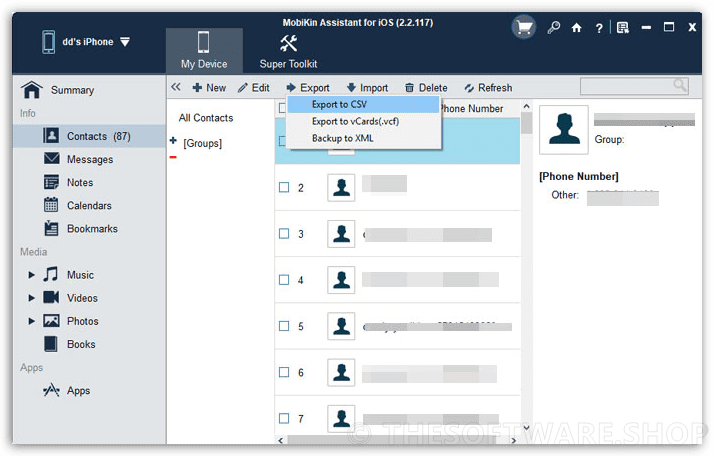Collapse the sidebar with double chevron
The width and height of the screenshot is (714, 456).
176,87
